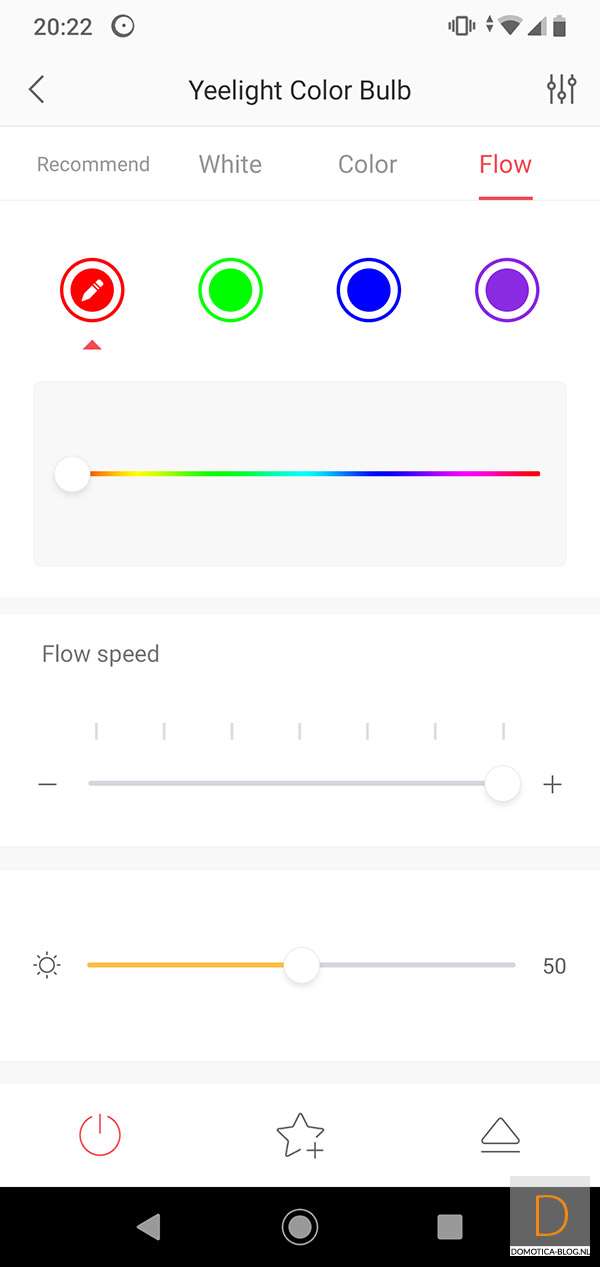
Task: Increase flow speed with the plus icon
Action: point(552,784)
